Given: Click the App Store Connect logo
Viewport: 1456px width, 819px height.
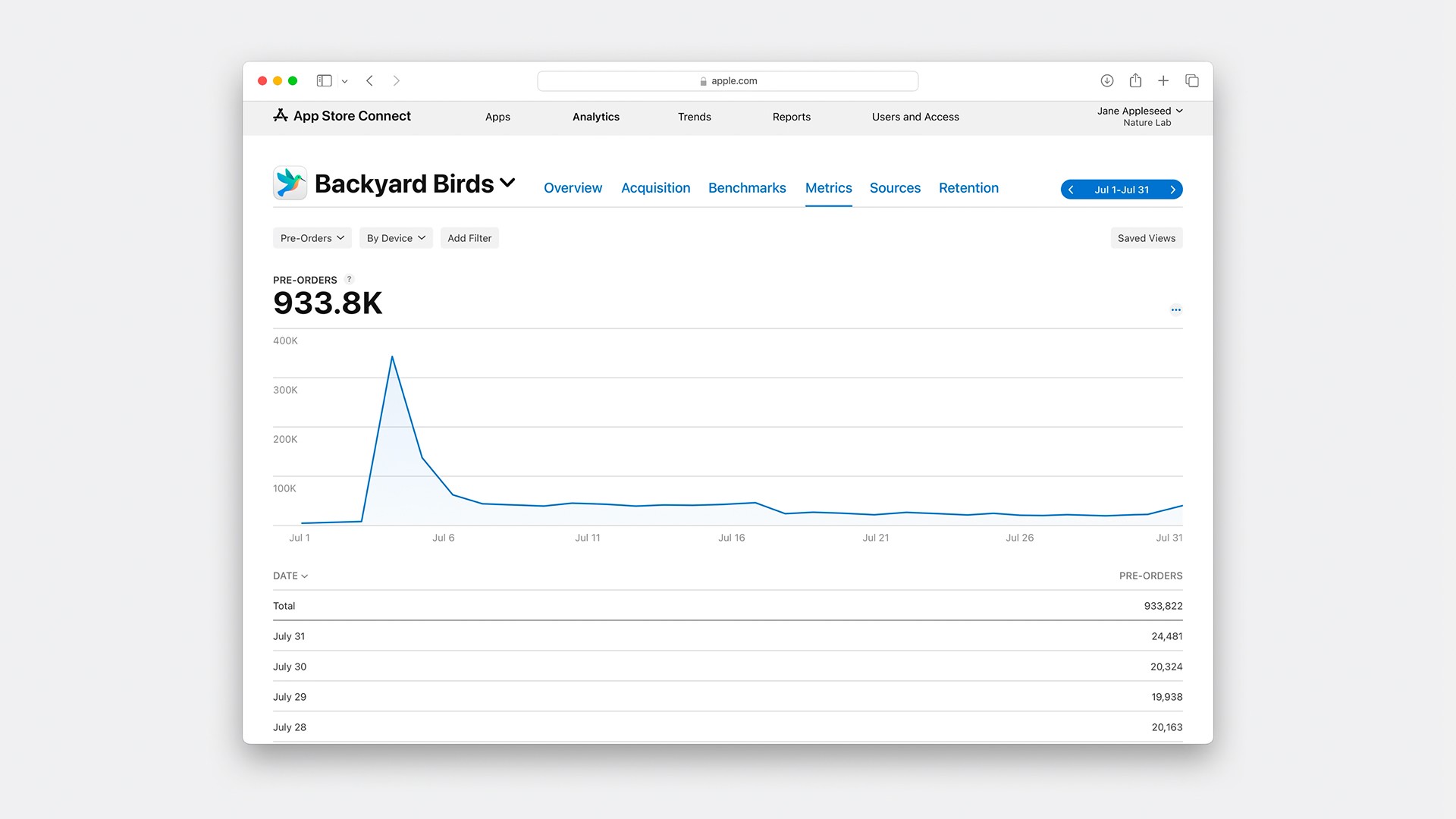Looking at the screenshot, I should 342,115.
